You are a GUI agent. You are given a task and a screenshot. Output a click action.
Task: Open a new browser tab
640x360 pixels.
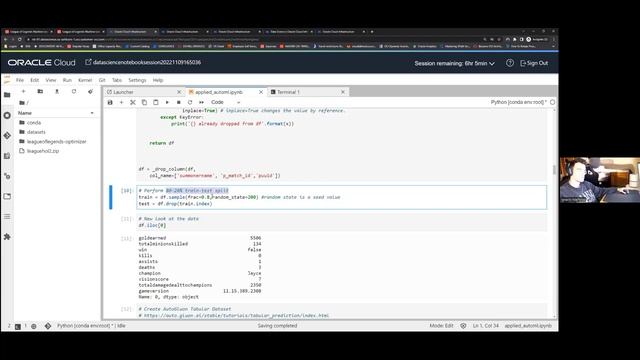pos(372,31)
